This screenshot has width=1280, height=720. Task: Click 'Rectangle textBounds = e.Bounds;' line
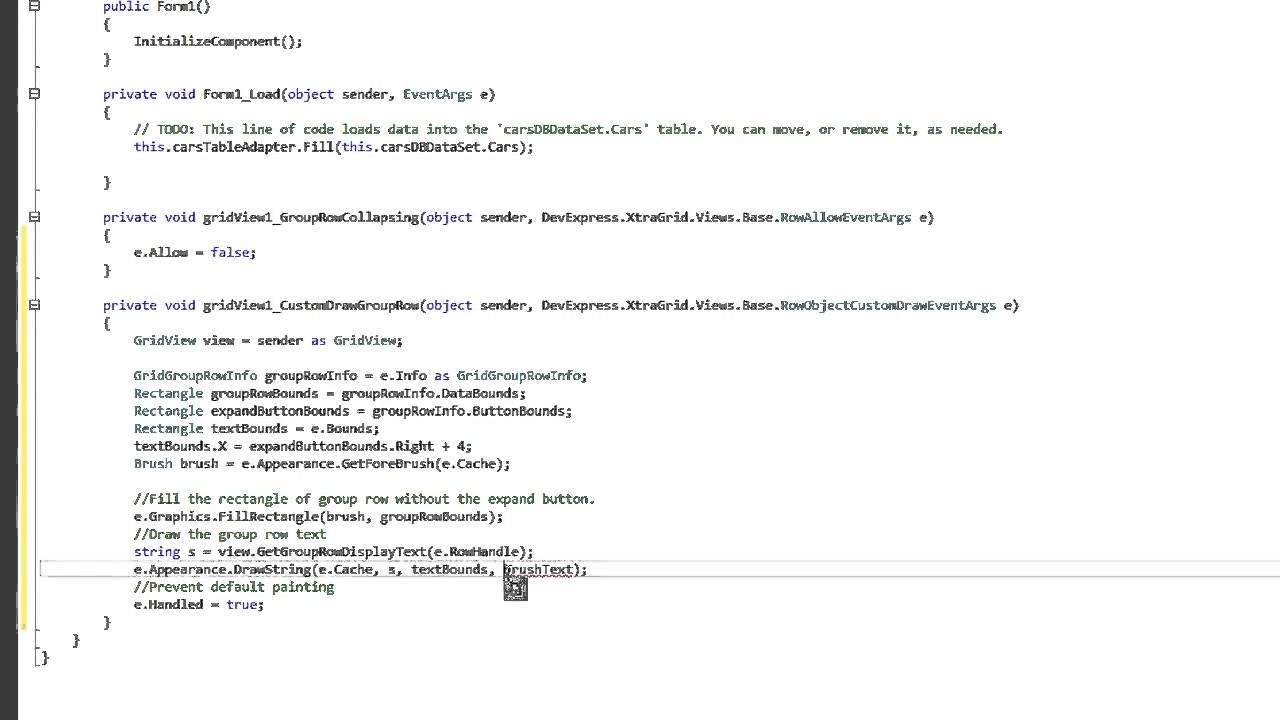(257, 429)
